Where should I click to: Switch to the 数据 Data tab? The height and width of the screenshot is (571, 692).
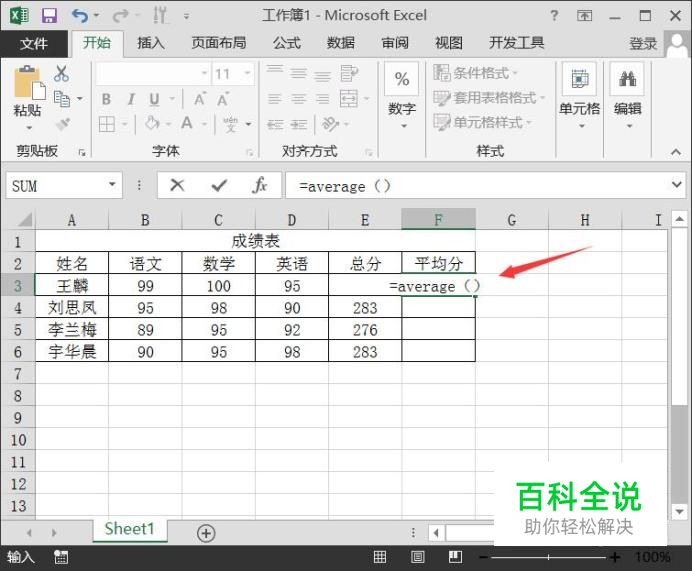(x=340, y=43)
